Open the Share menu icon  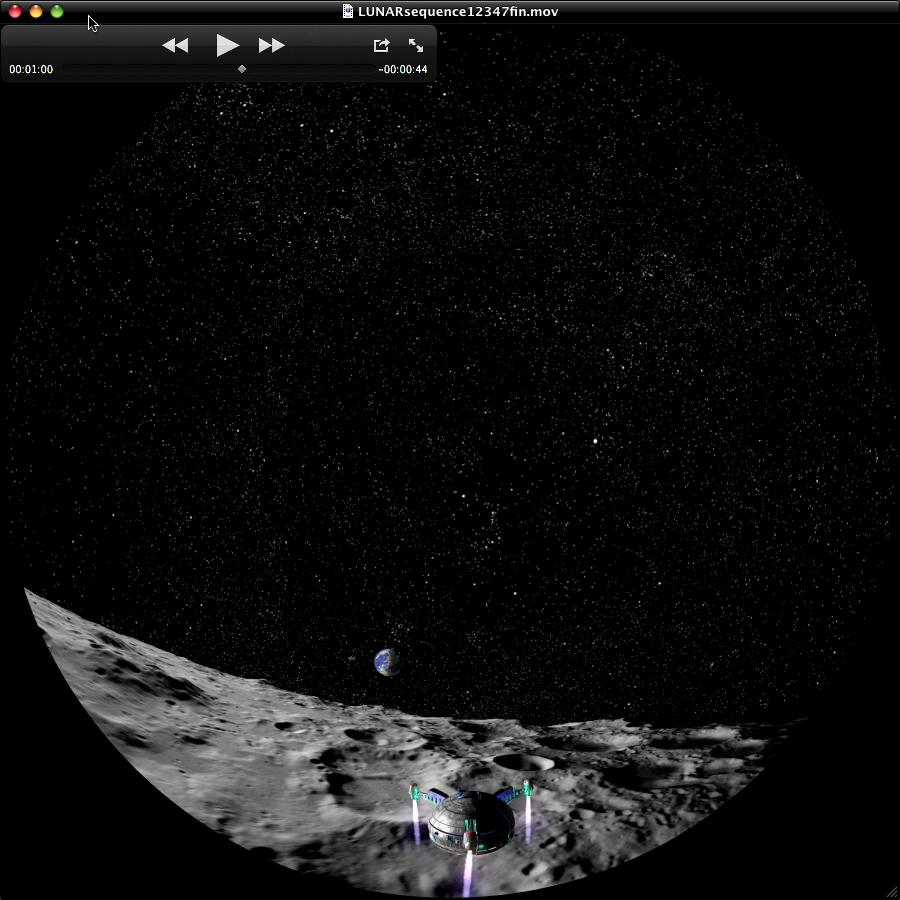381,45
